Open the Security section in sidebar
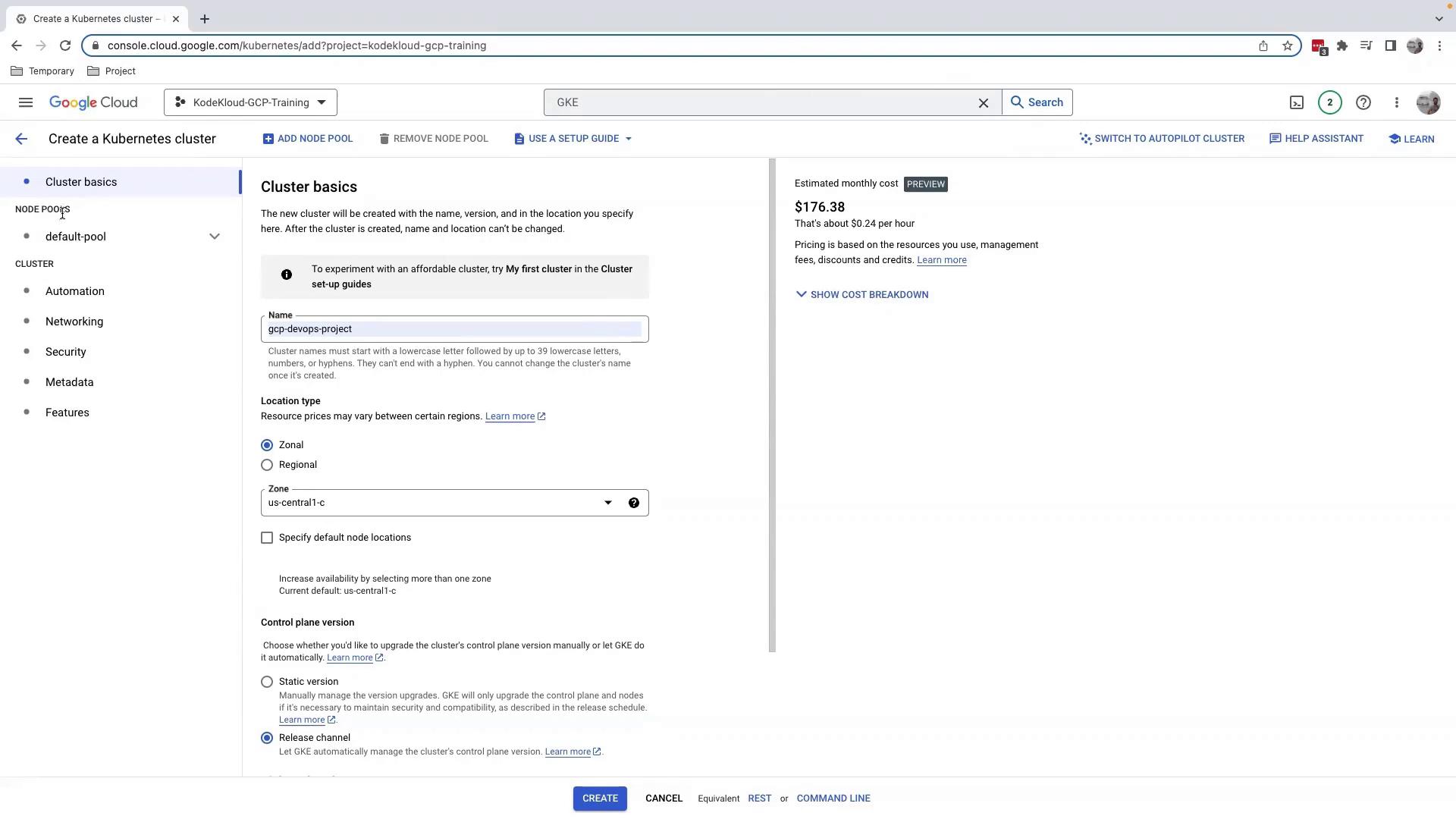The width and height of the screenshot is (1456, 819). 66,352
